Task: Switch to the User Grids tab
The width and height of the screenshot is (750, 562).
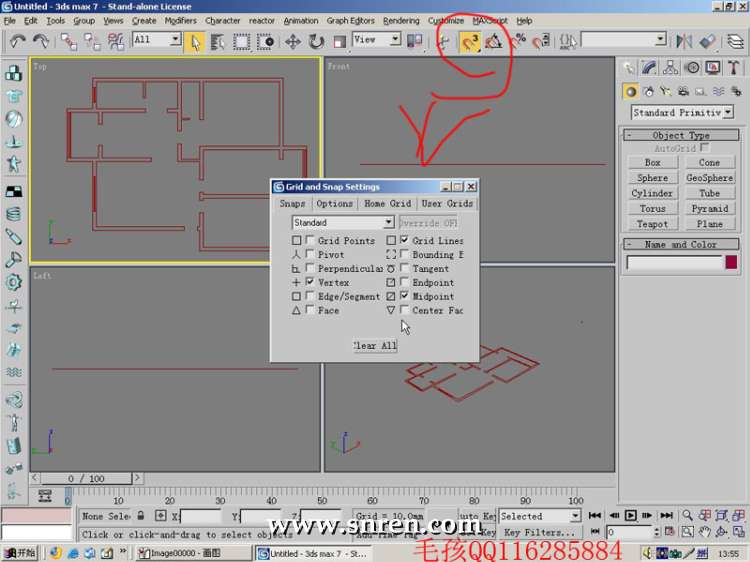Action: click(447, 204)
